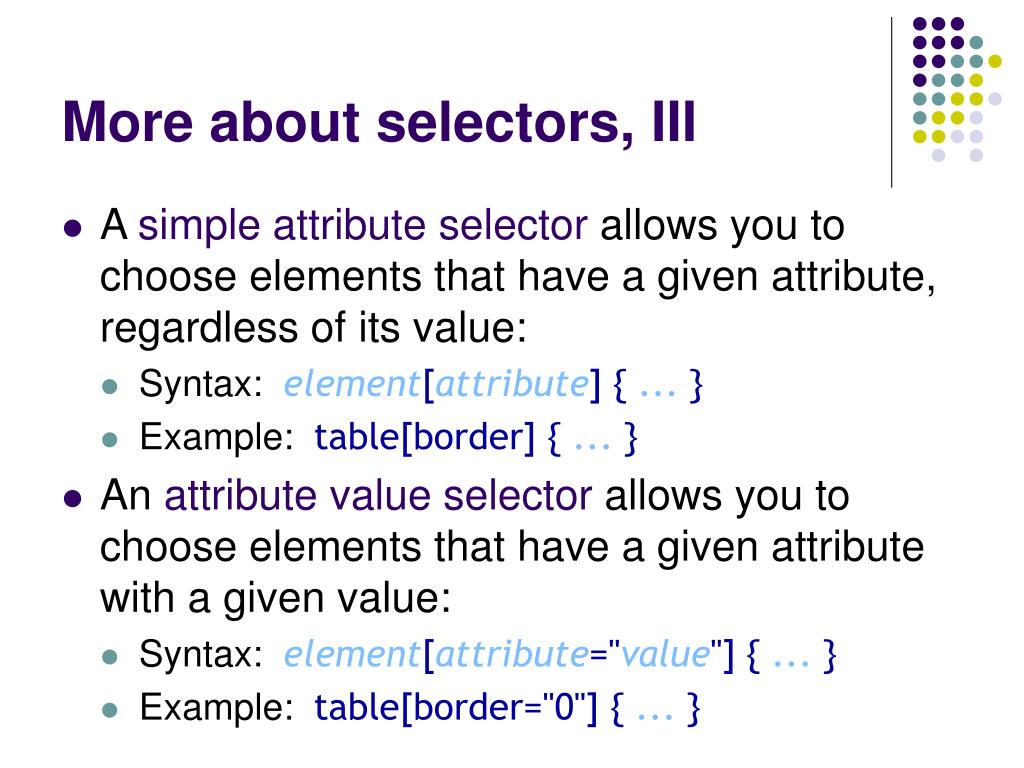
Task: Click the slide title 'More about selectors, III'
Action: (x=379, y=122)
